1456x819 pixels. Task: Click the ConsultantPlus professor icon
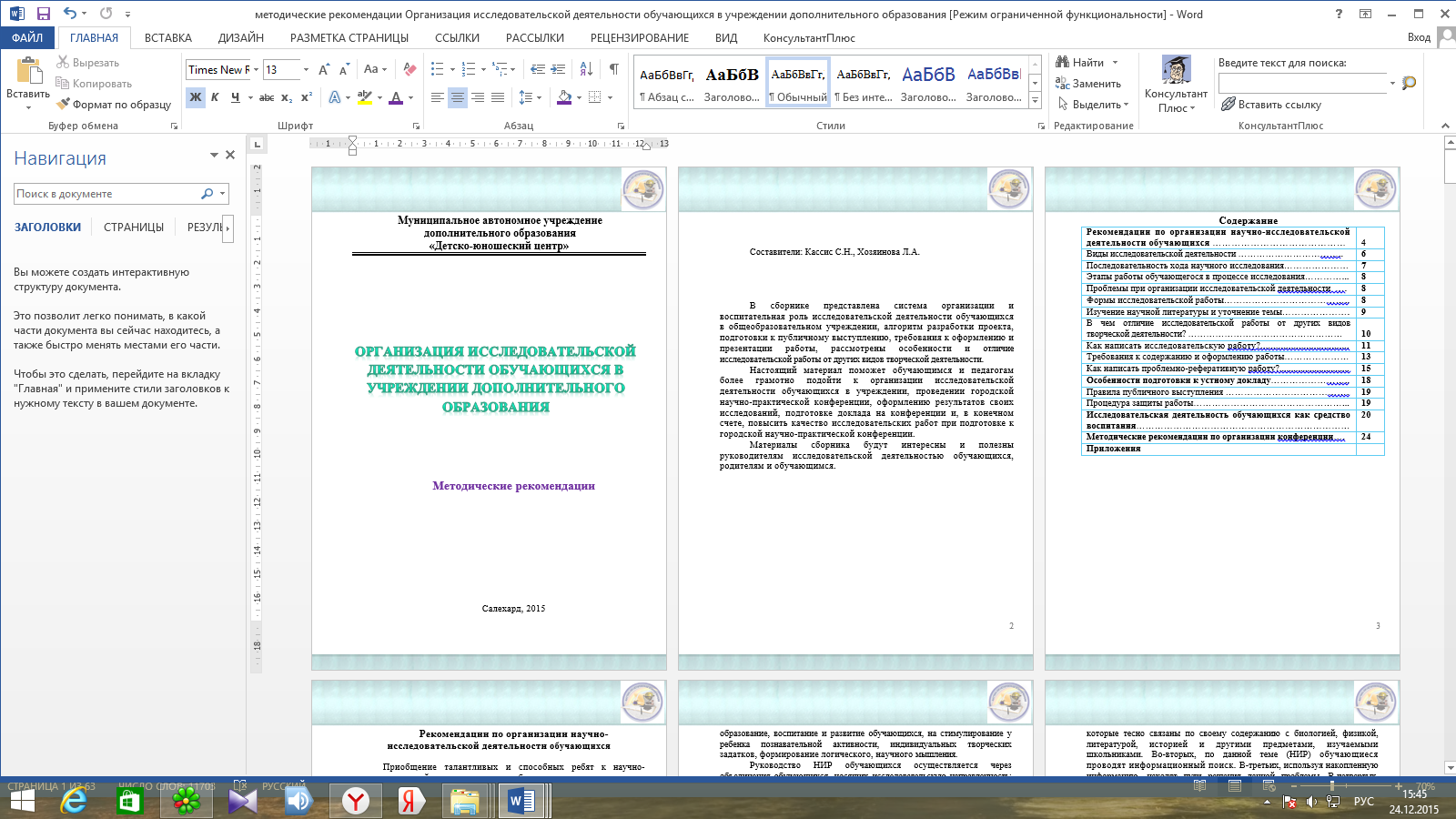(x=1177, y=71)
